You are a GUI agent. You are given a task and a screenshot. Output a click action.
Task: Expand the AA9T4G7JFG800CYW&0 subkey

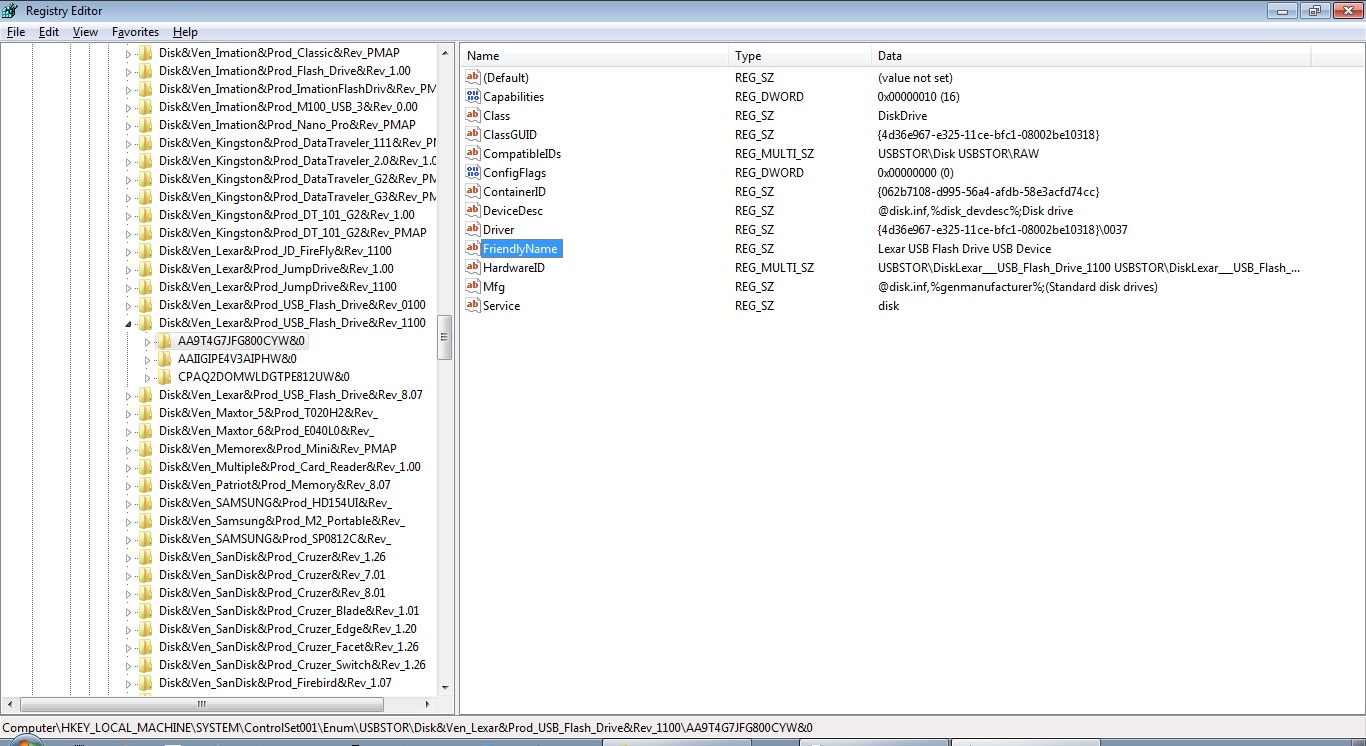tap(147, 342)
